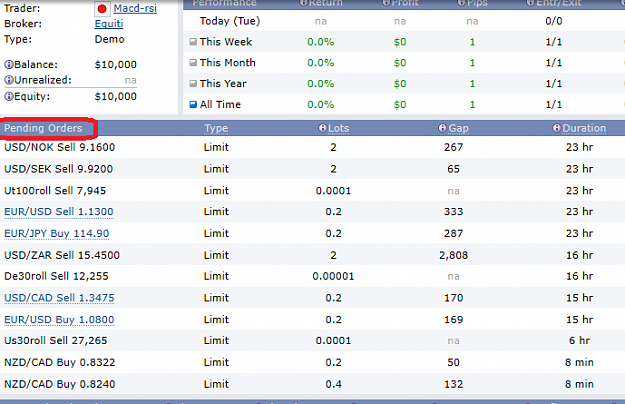Toggle the This Year chart checkbox
This screenshot has width=625, height=404.
(x=193, y=83)
